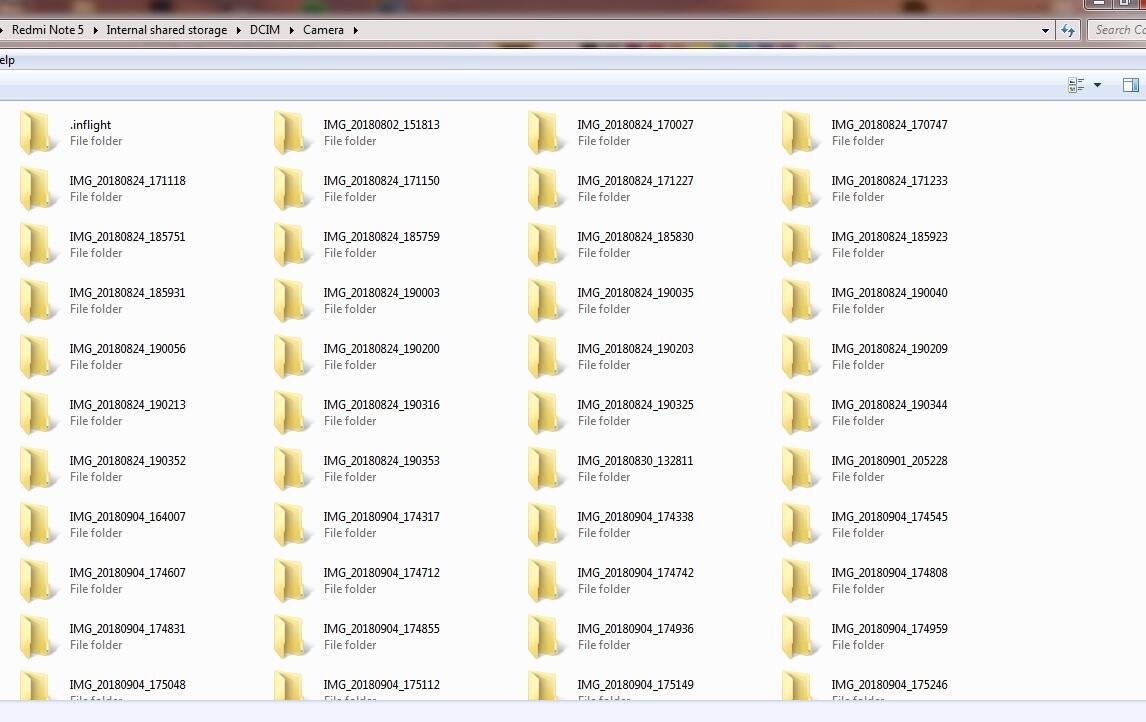Image resolution: width=1146 pixels, height=722 pixels.
Task: Navigate to Redmi Note 5 breadcrumb
Action: click(x=48, y=30)
